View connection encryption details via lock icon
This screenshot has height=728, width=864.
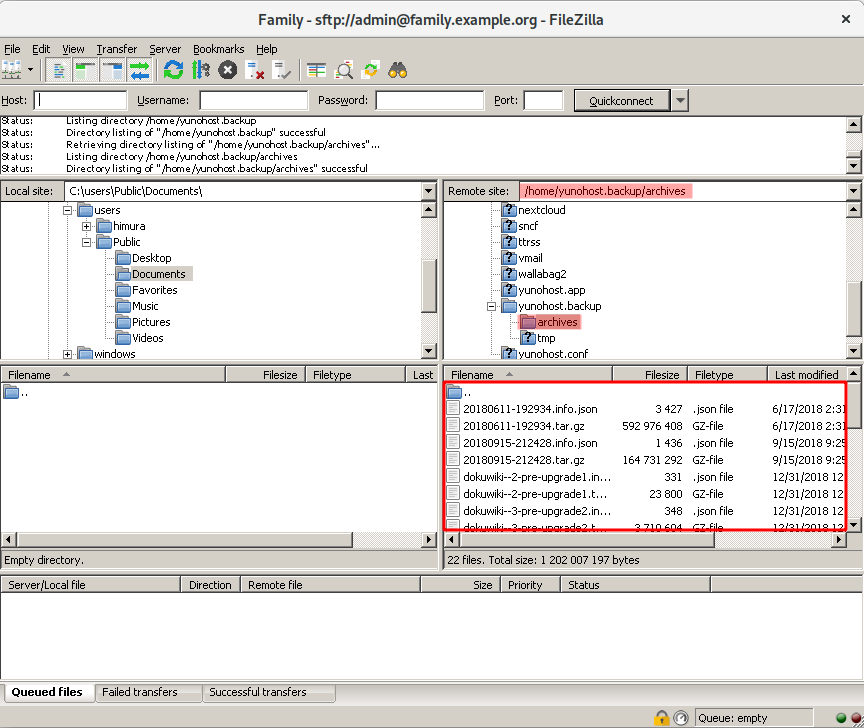(662, 717)
